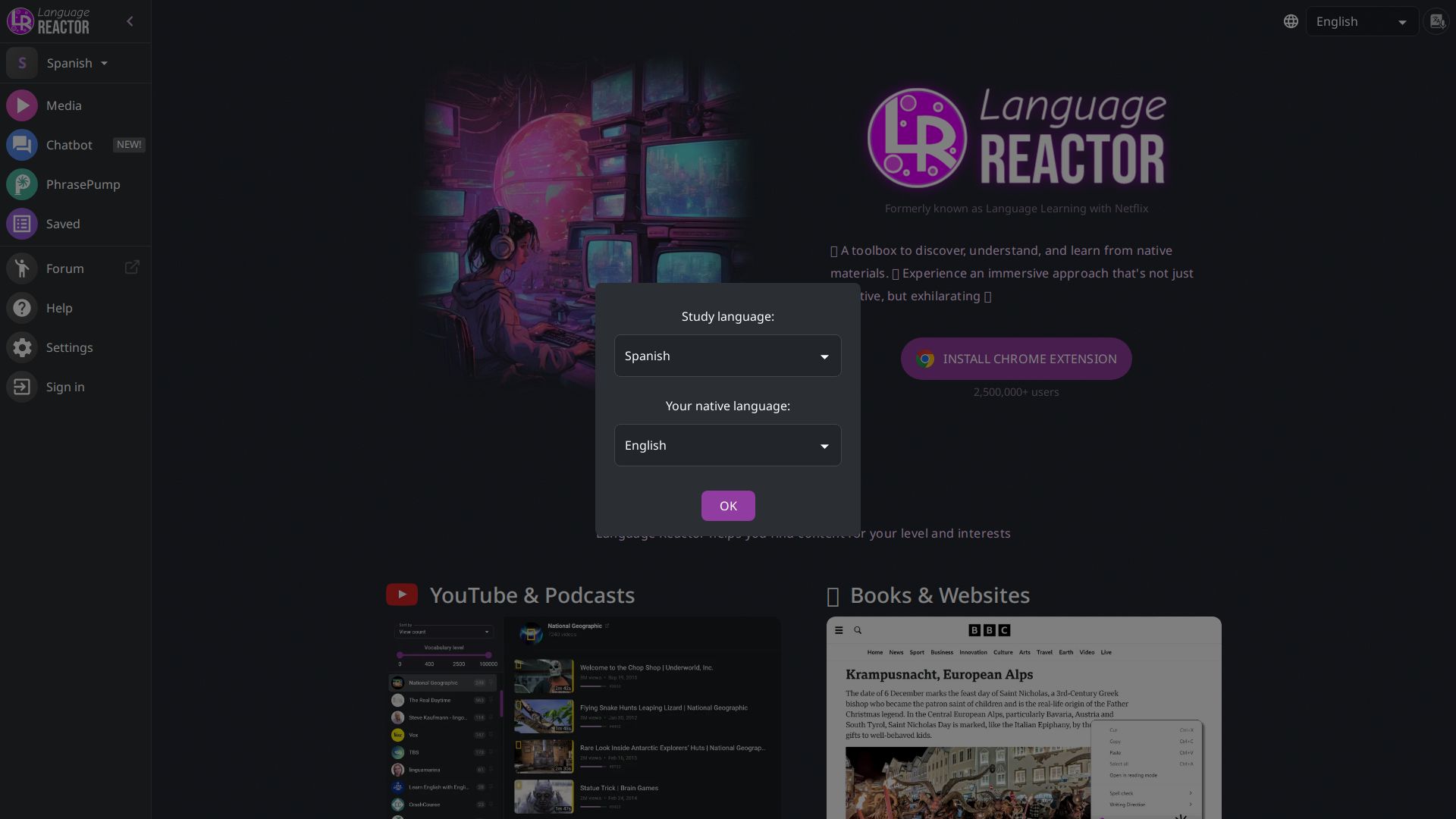Open the Help question mark icon
This screenshot has width=1456, height=819.
tap(22, 308)
